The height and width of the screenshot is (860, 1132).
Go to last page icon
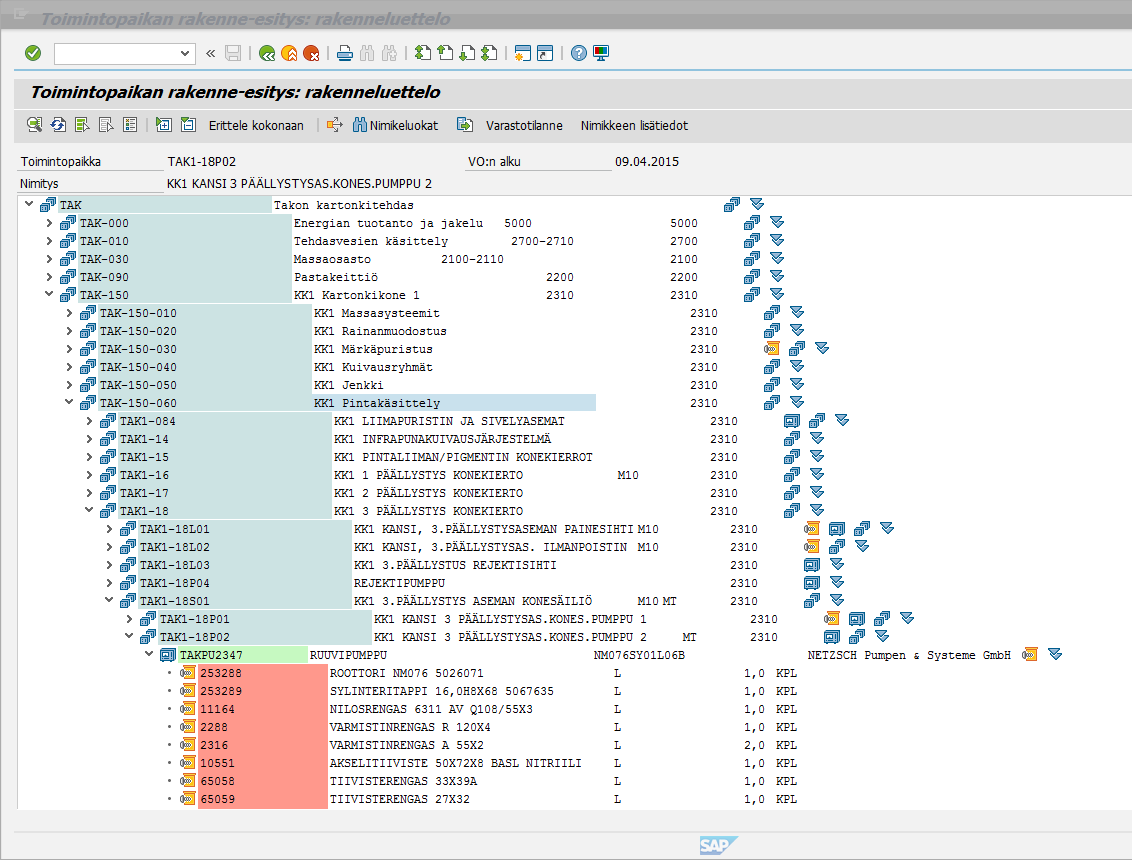(x=489, y=53)
